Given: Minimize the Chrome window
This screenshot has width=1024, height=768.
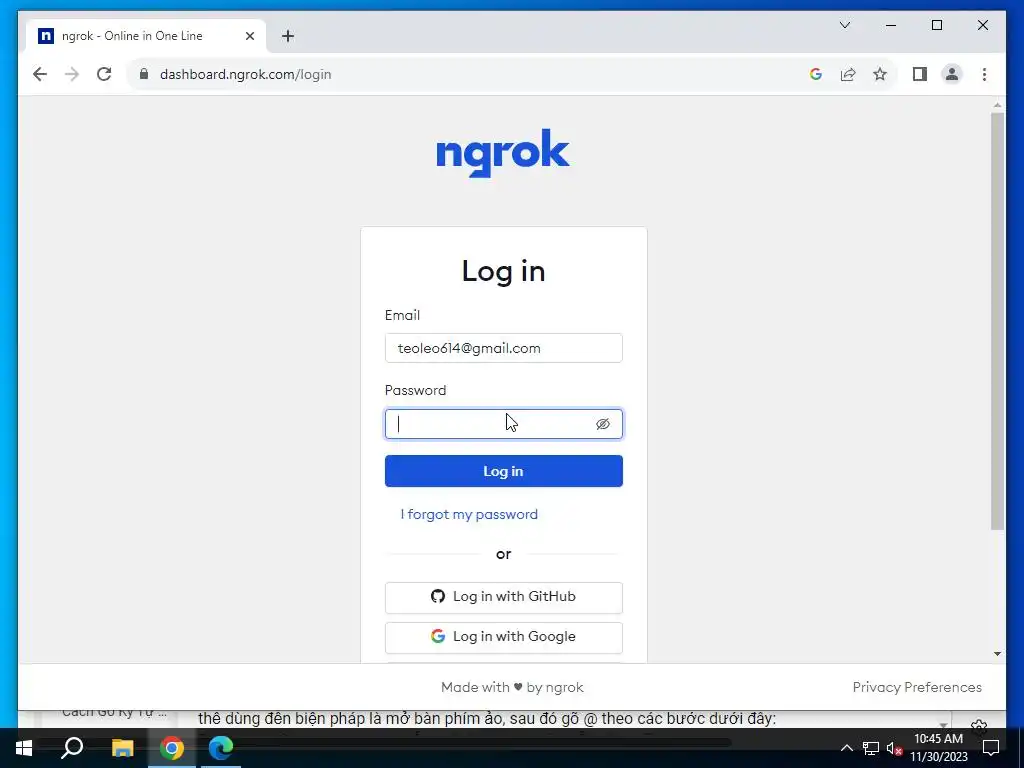Looking at the screenshot, I should 891,25.
